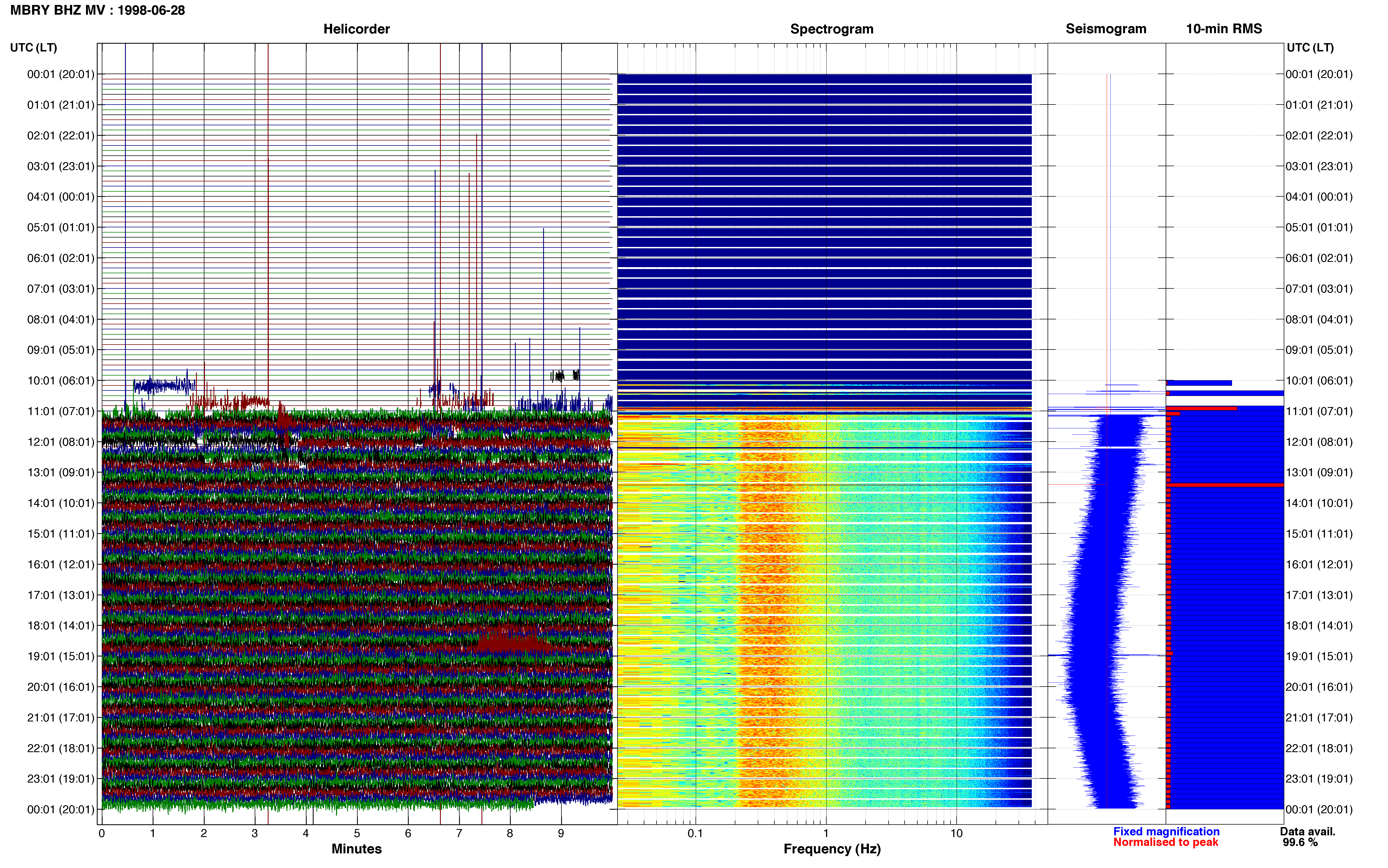
Task: Click tick "4" on the Minutes axis
Action: click(306, 833)
